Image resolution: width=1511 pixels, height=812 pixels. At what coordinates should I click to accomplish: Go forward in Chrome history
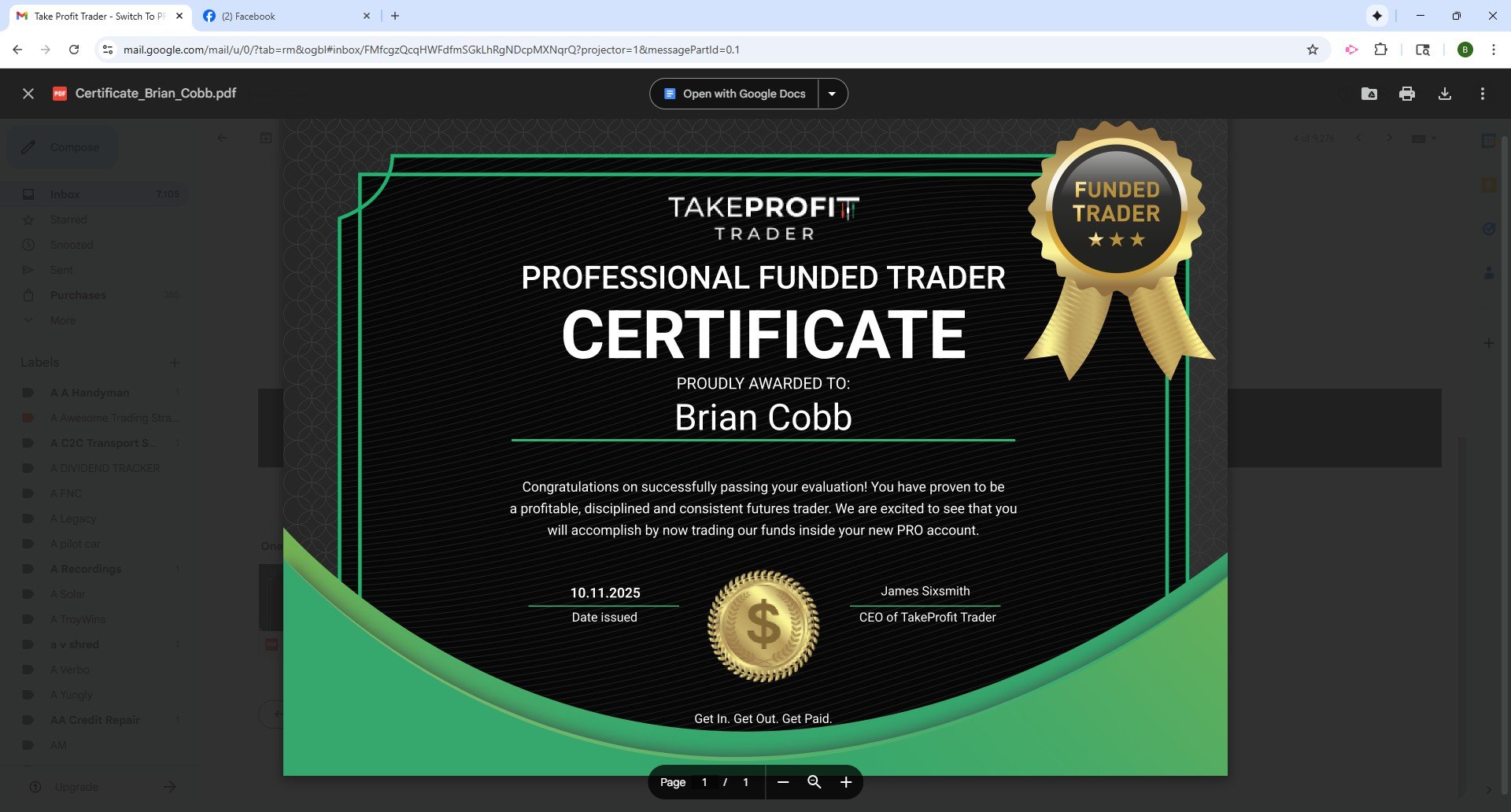click(x=46, y=50)
